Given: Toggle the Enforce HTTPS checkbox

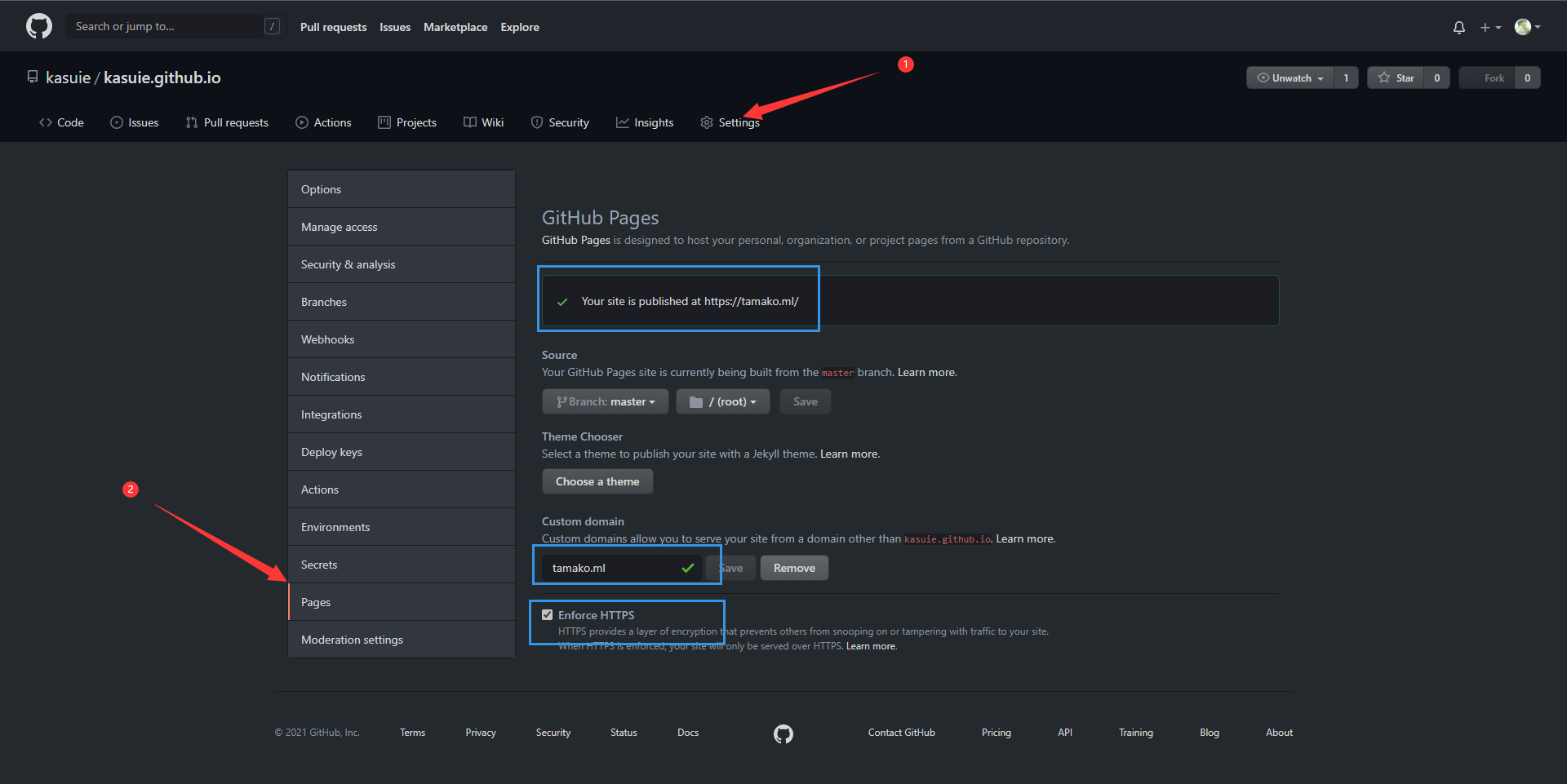Looking at the screenshot, I should click(548, 615).
